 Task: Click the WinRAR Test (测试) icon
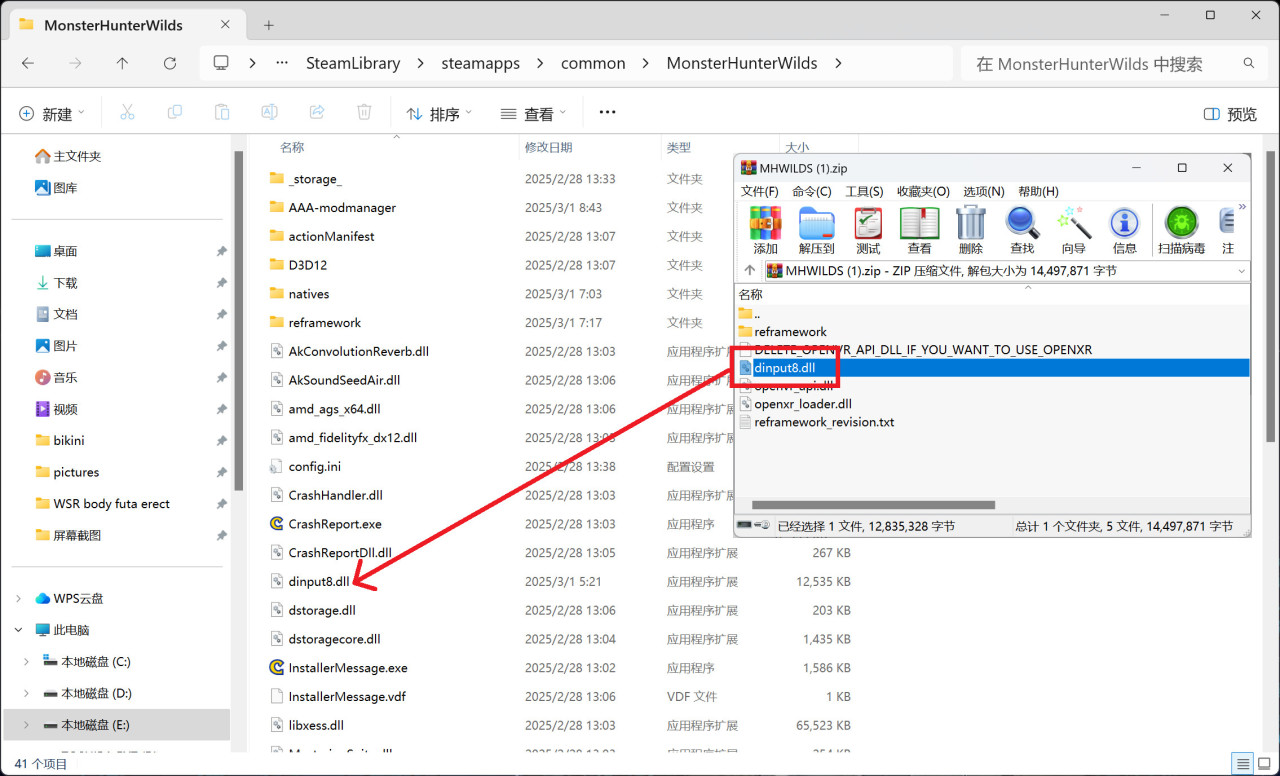coord(868,229)
